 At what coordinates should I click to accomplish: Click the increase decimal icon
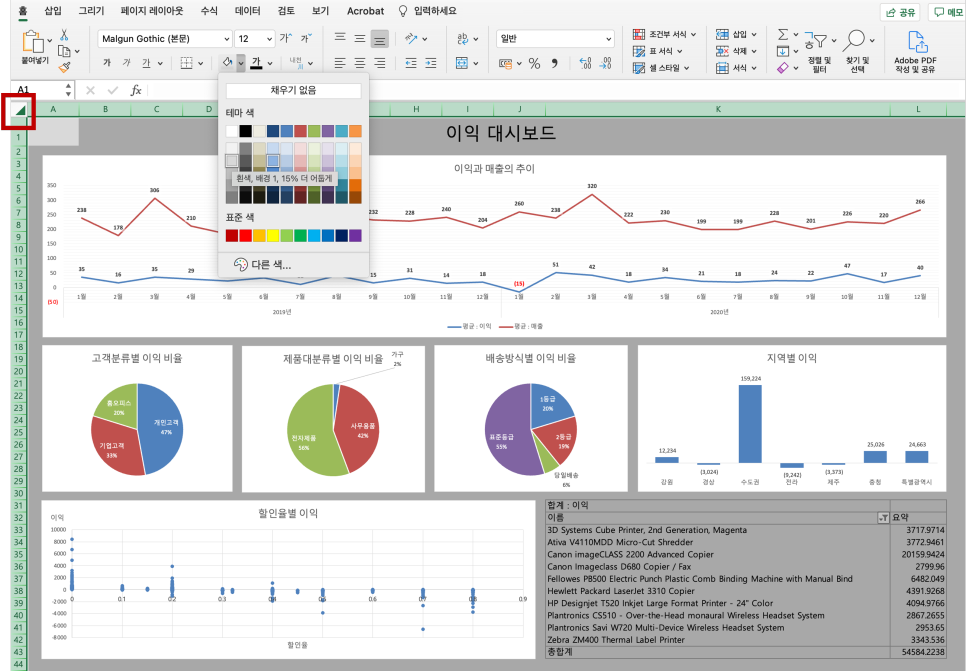pyautogui.click(x=586, y=63)
